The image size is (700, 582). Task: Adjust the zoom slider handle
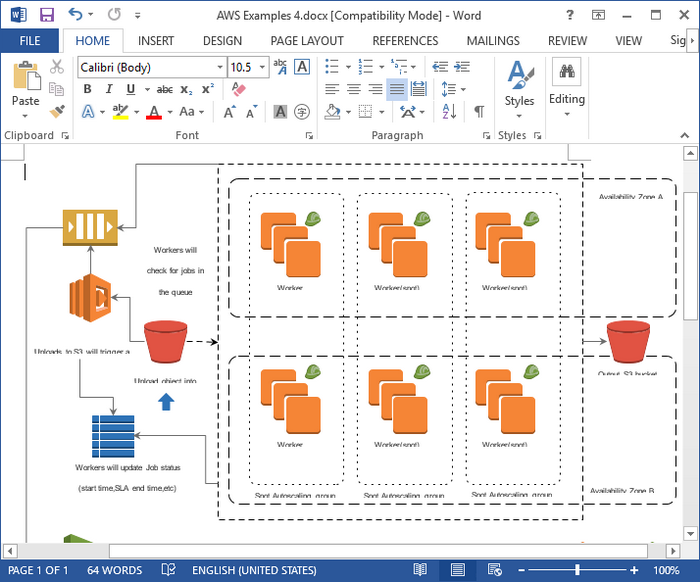click(x=577, y=570)
